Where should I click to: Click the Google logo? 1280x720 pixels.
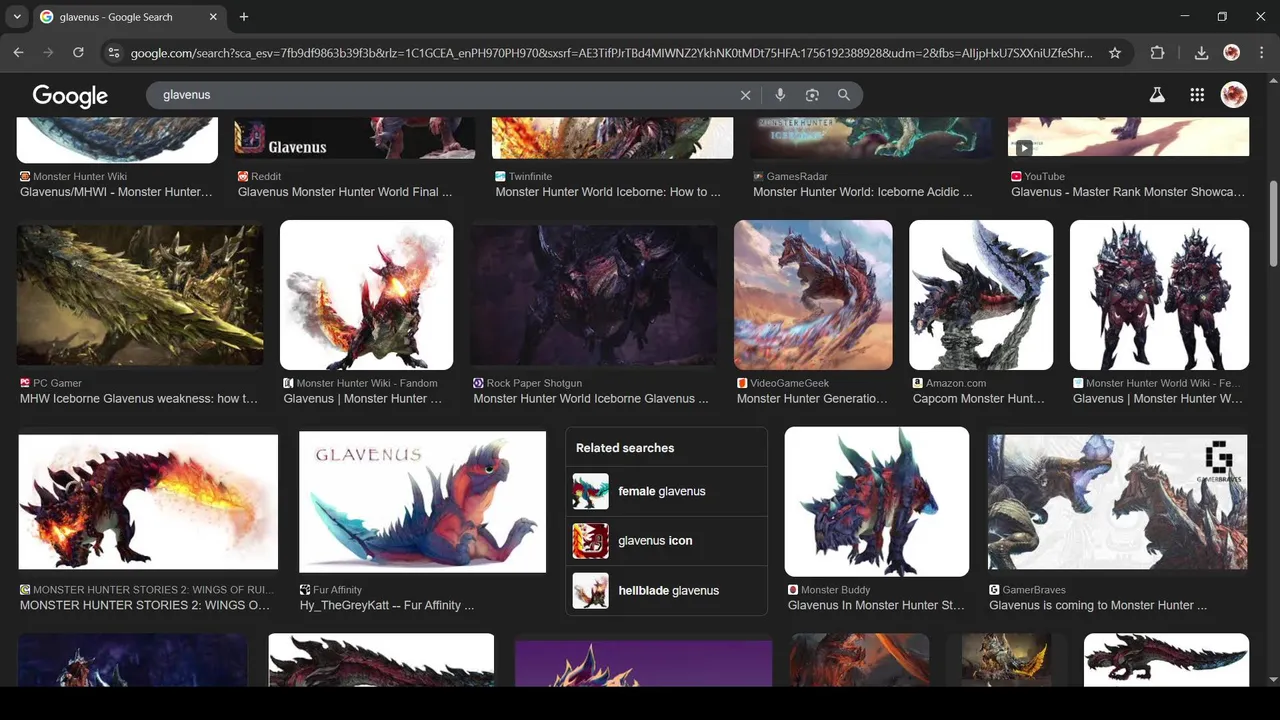click(70, 95)
